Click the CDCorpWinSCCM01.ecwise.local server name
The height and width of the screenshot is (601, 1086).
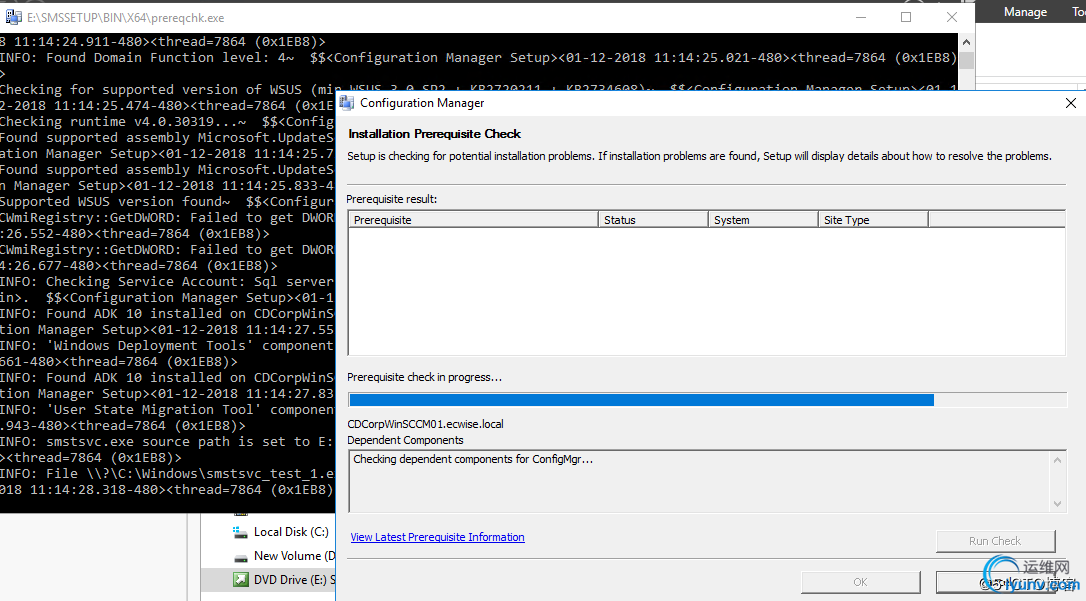pos(425,424)
